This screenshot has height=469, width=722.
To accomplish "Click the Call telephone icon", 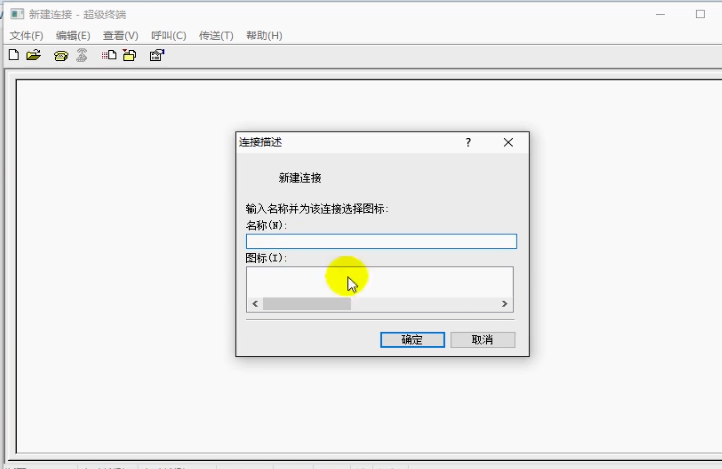I will [61, 56].
